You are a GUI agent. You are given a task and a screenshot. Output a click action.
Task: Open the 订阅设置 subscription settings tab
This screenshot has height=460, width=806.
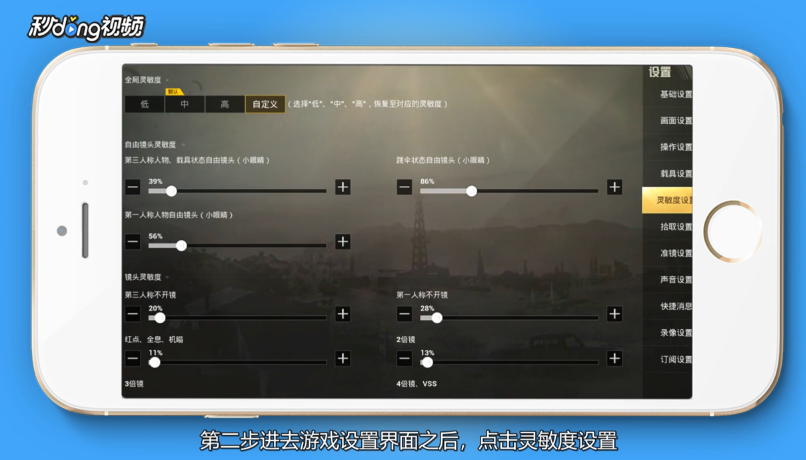tap(668, 359)
